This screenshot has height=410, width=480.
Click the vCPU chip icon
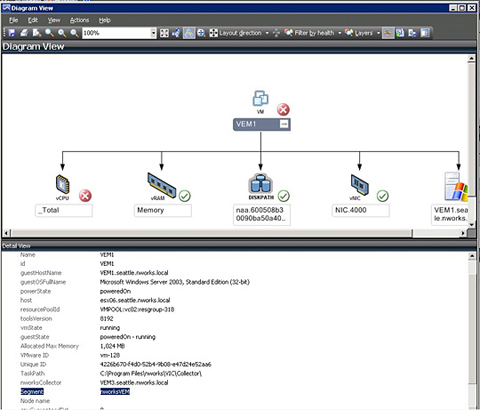[63, 184]
